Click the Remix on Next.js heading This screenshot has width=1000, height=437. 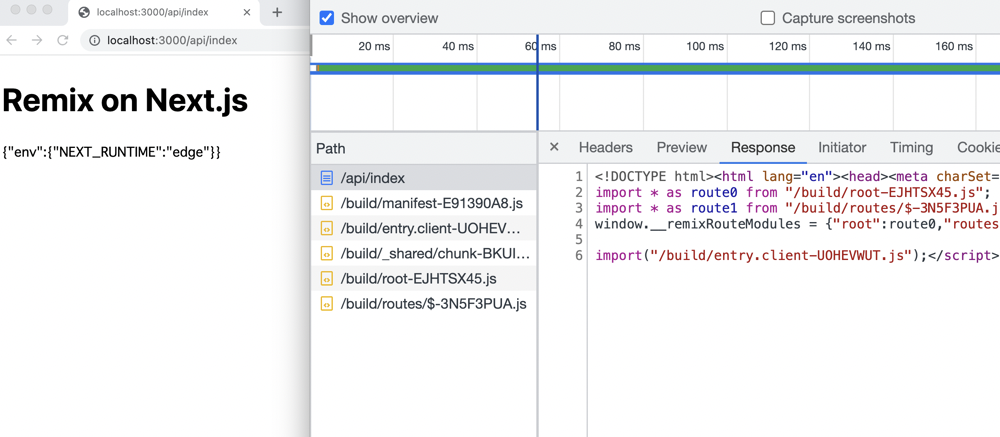point(125,100)
